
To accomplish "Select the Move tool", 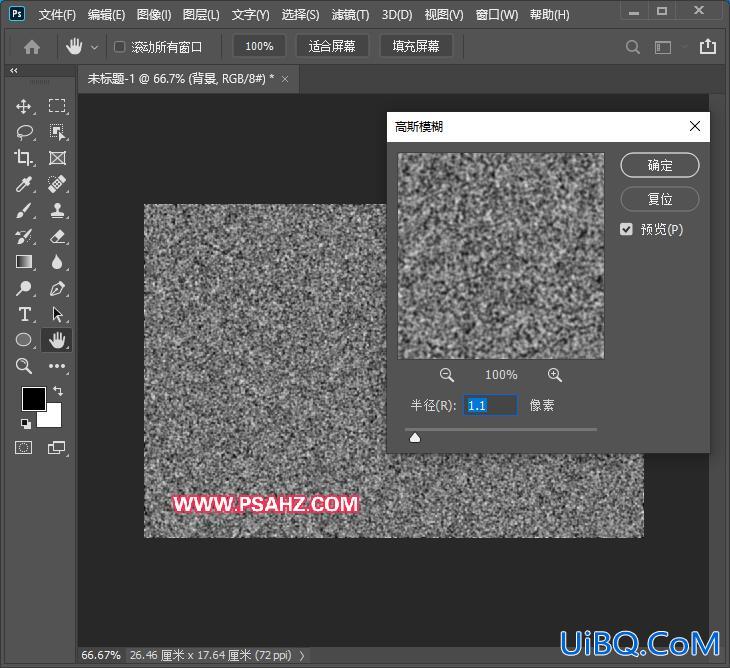I will click(x=23, y=106).
